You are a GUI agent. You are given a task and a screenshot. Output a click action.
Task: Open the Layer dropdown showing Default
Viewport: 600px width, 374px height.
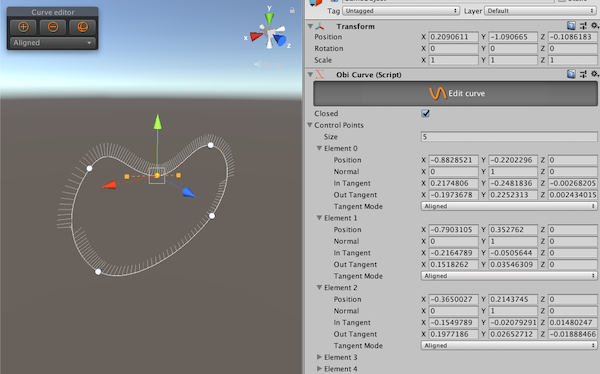[x=541, y=11]
